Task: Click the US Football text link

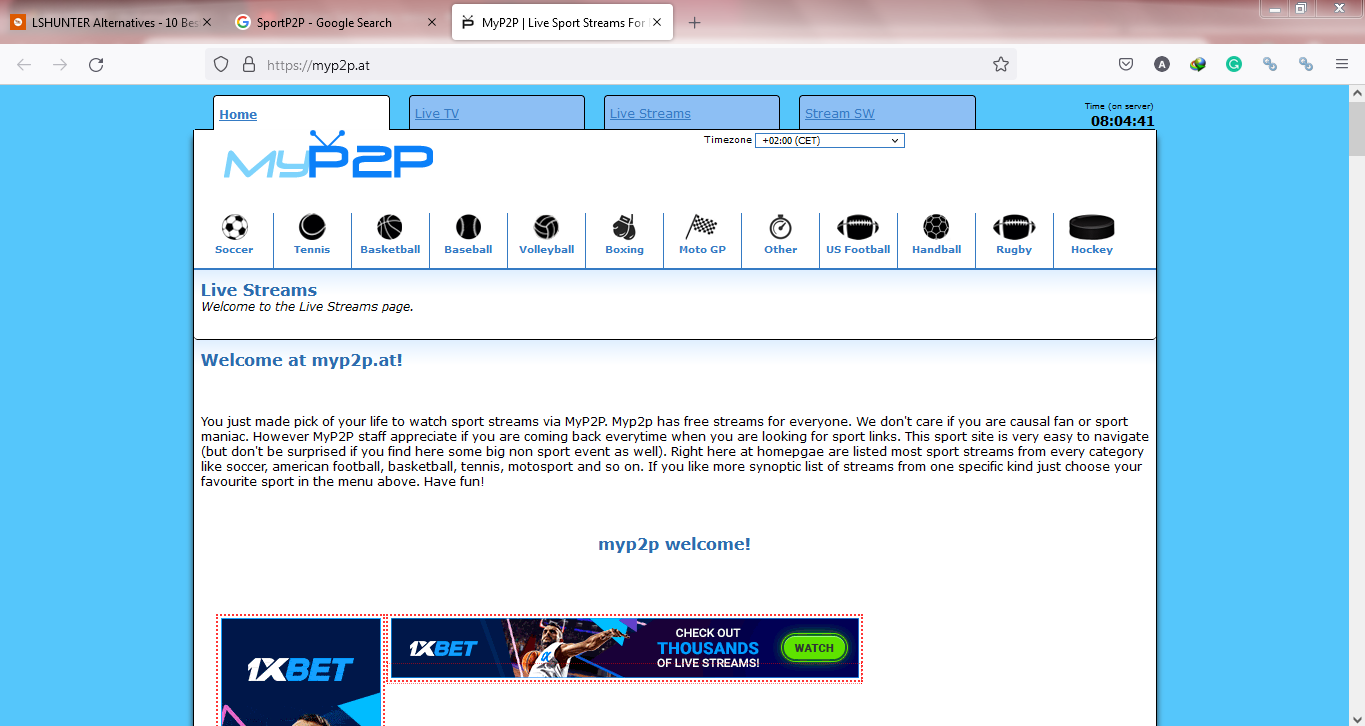Action: [x=858, y=250]
